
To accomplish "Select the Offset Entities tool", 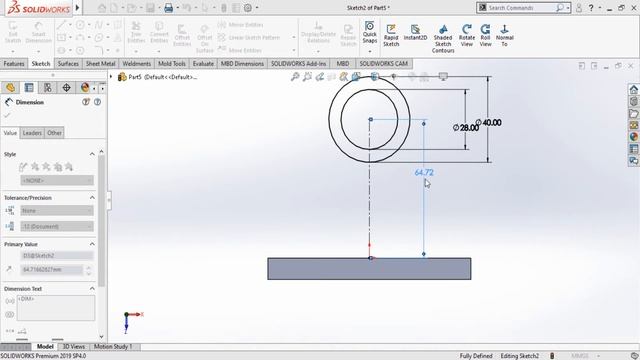I will point(182,35).
